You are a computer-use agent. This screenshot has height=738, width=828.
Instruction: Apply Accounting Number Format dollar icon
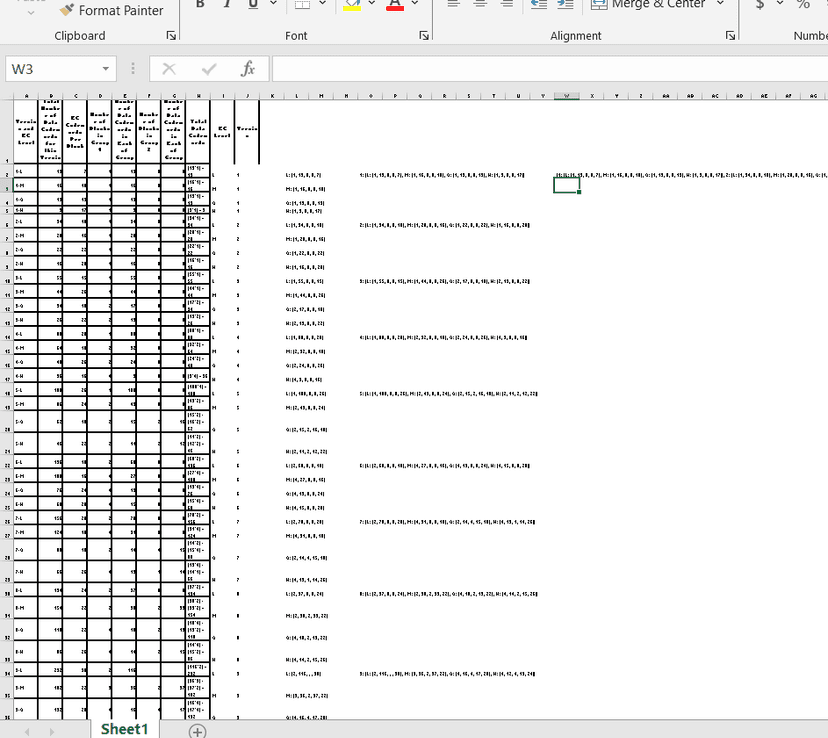[x=761, y=5]
